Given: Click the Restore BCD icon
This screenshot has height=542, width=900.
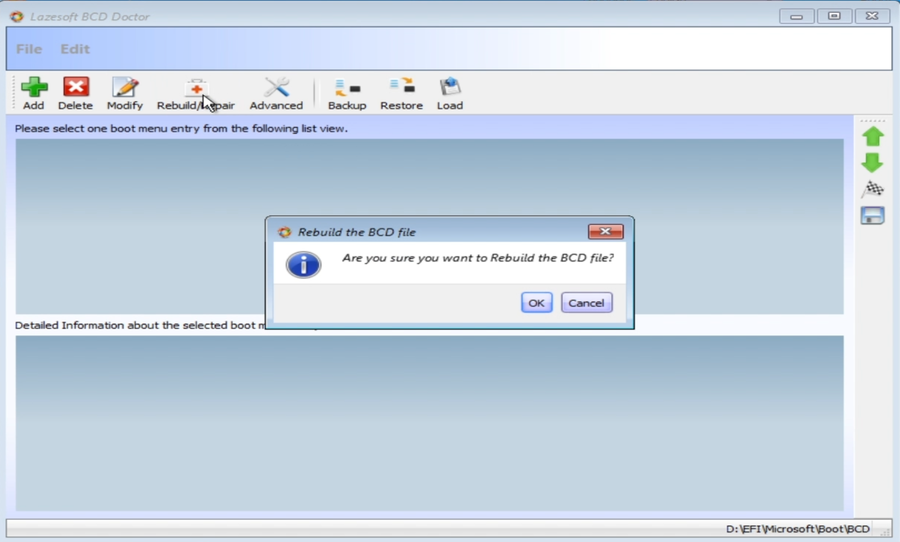Looking at the screenshot, I should 402,86.
